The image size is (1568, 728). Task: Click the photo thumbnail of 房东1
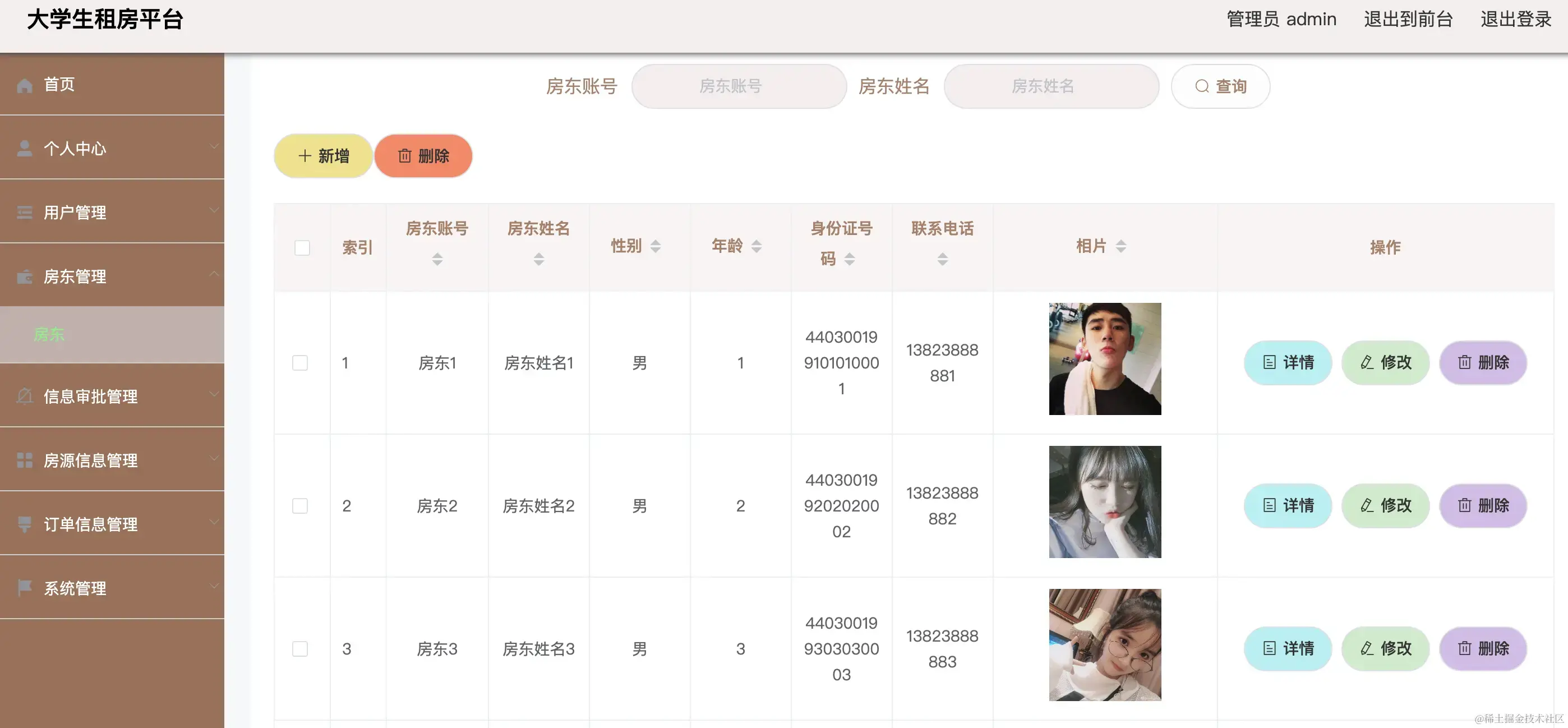(x=1105, y=358)
